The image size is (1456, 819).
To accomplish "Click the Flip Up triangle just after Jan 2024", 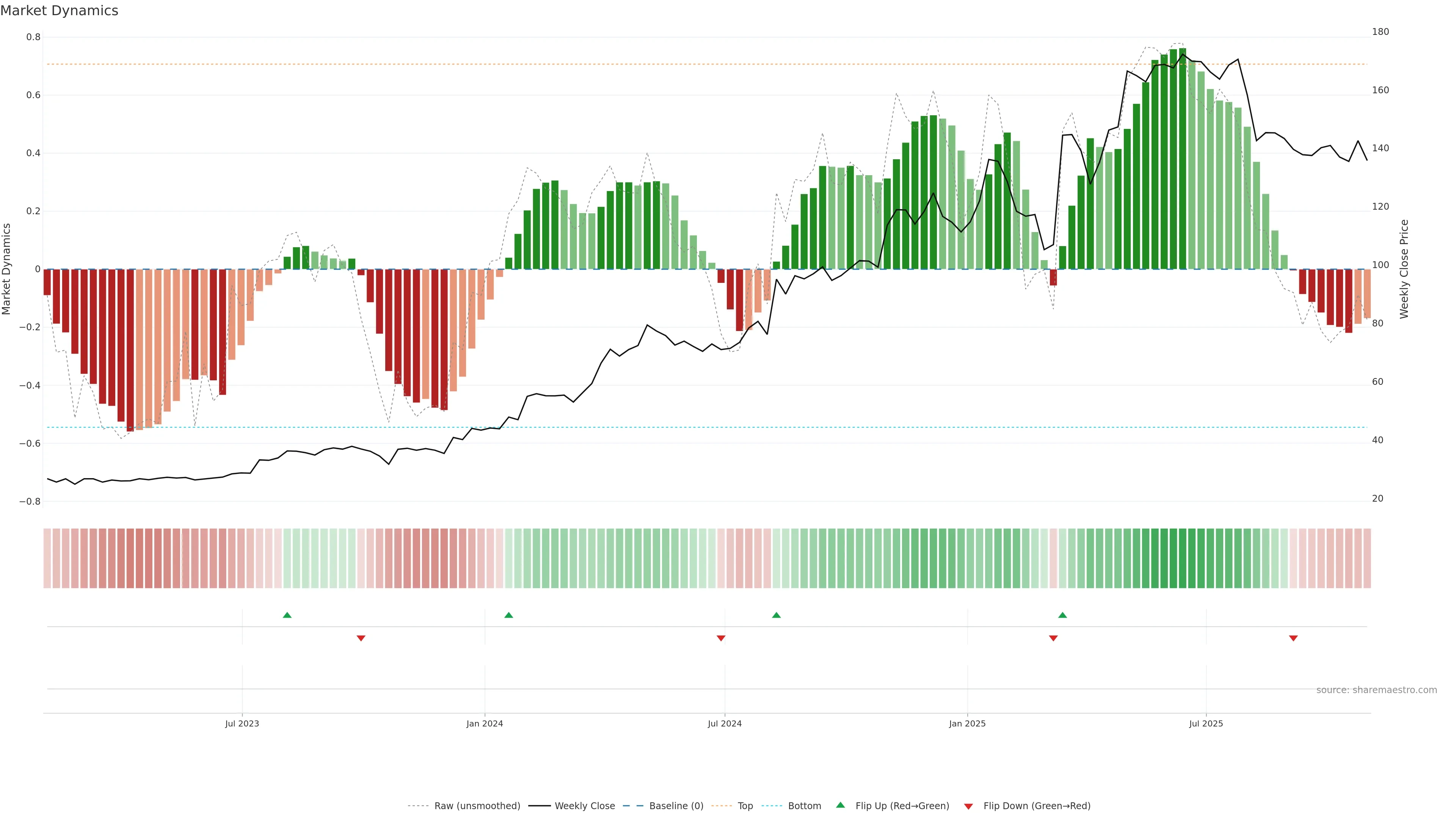I will pos(509,615).
